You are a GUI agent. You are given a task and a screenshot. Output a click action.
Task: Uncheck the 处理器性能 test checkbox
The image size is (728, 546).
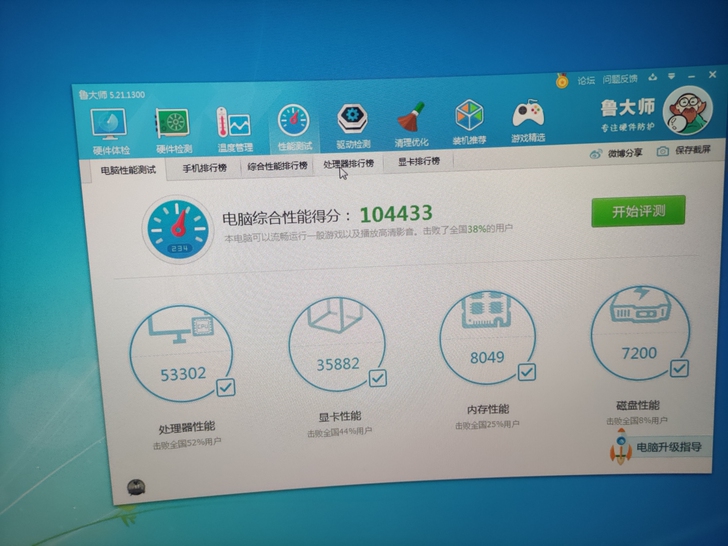tap(226, 387)
